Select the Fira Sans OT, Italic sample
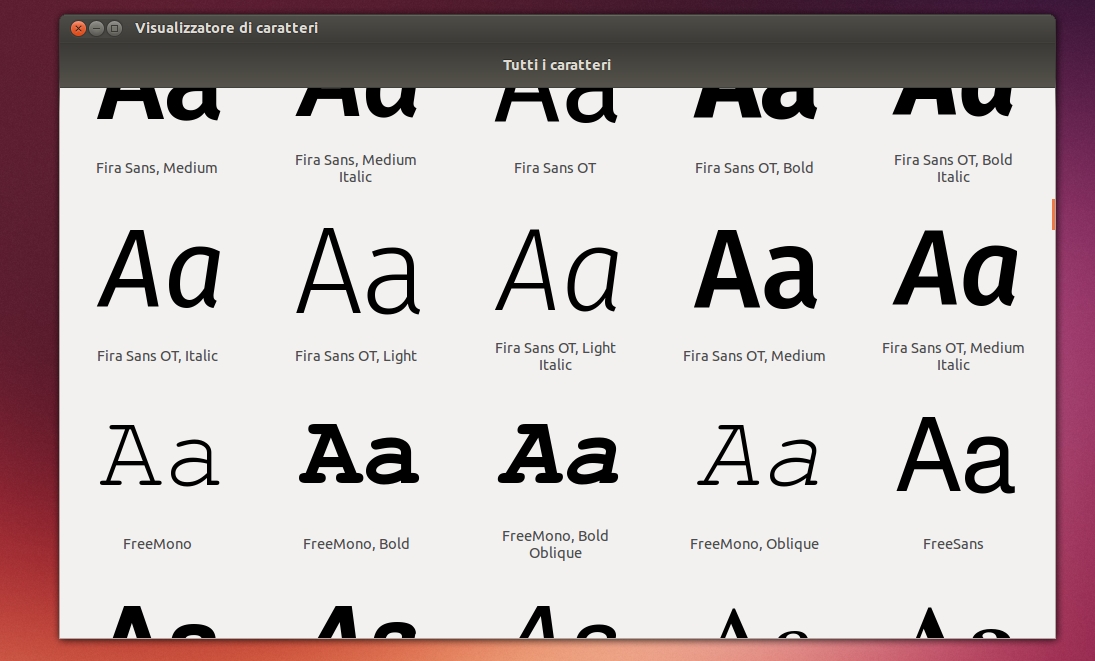Image resolution: width=1095 pixels, height=661 pixels. pyautogui.click(x=159, y=269)
